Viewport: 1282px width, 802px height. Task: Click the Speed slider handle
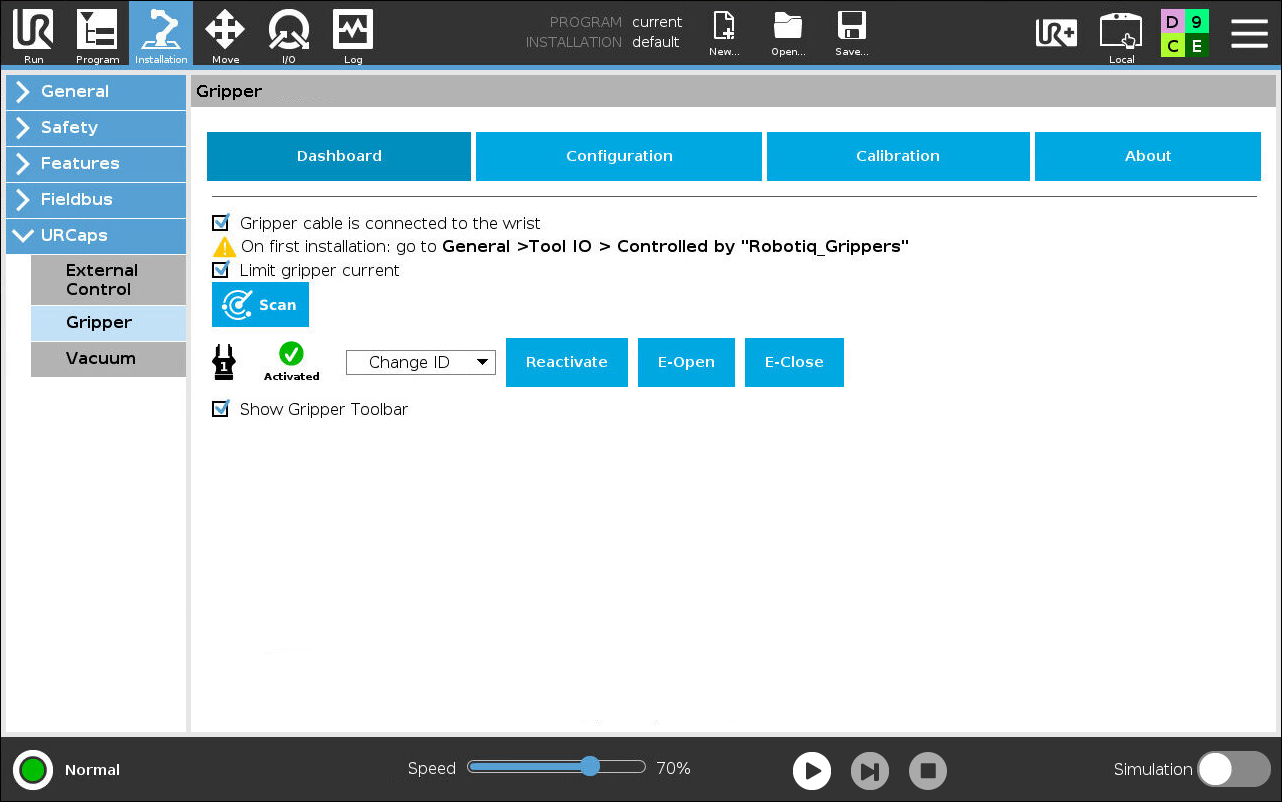(590, 767)
